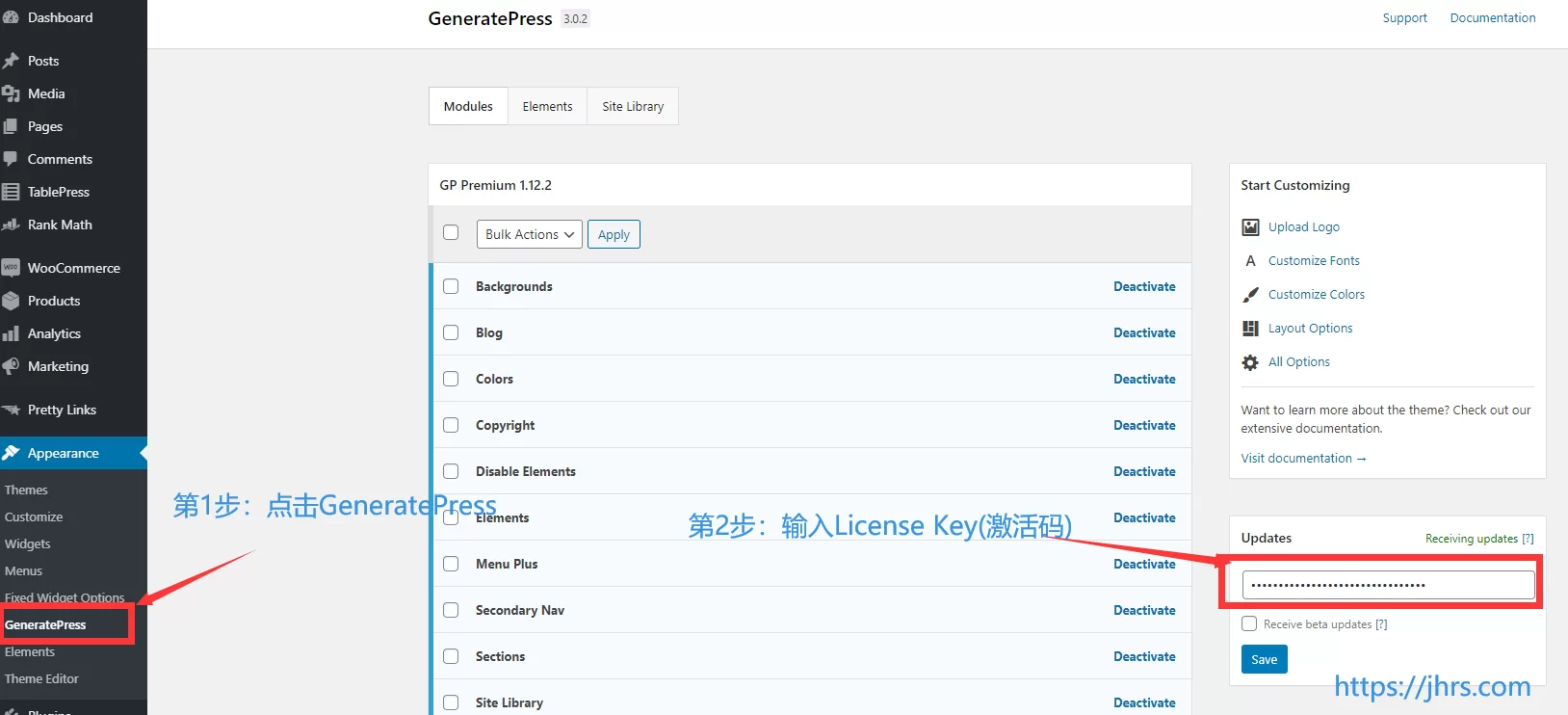Screen dimensions: 1568x715
Task: Switch to the Elements tab
Action: pos(547,106)
